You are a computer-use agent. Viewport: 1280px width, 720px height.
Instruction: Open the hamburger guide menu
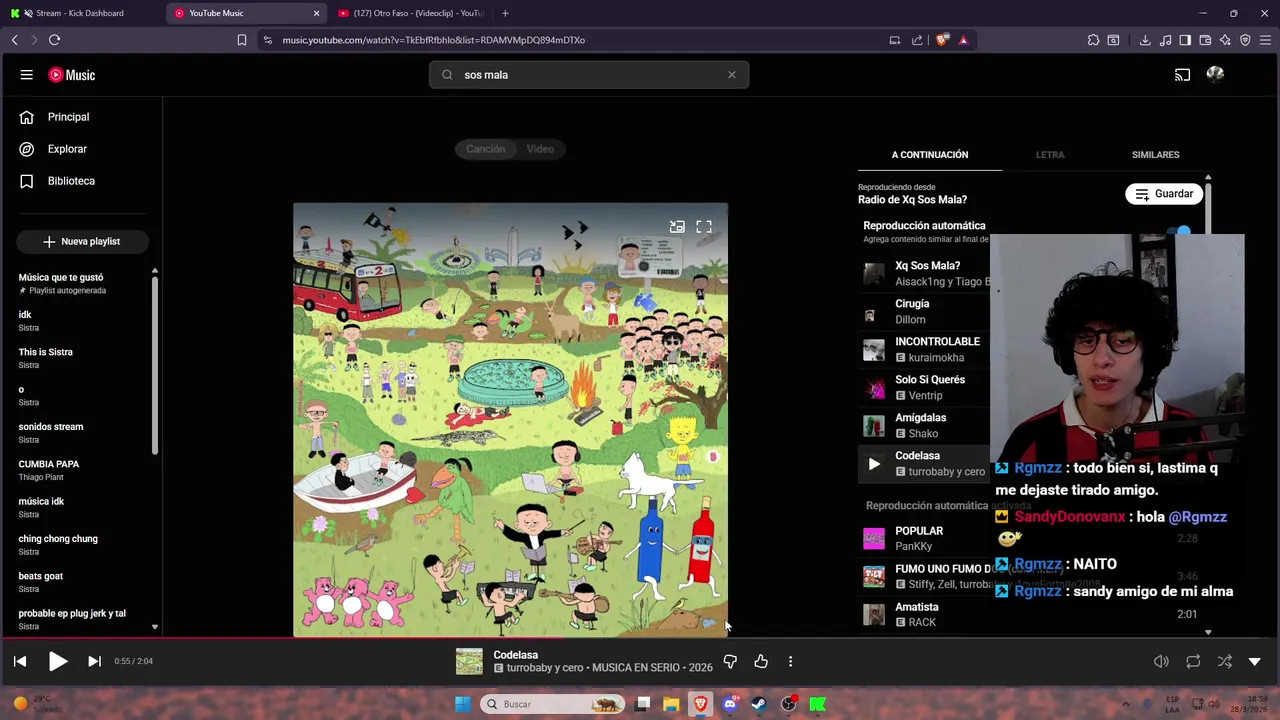click(27, 75)
